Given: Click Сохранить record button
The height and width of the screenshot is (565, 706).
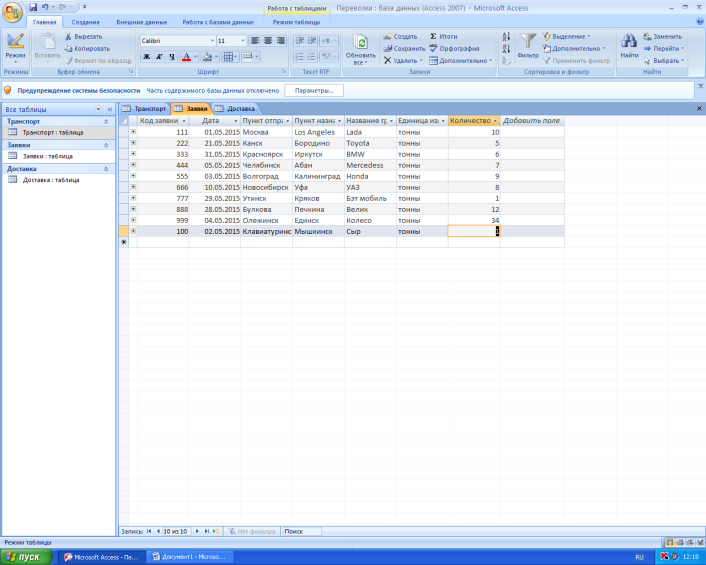Looking at the screenshot, I should coord(404,49).
